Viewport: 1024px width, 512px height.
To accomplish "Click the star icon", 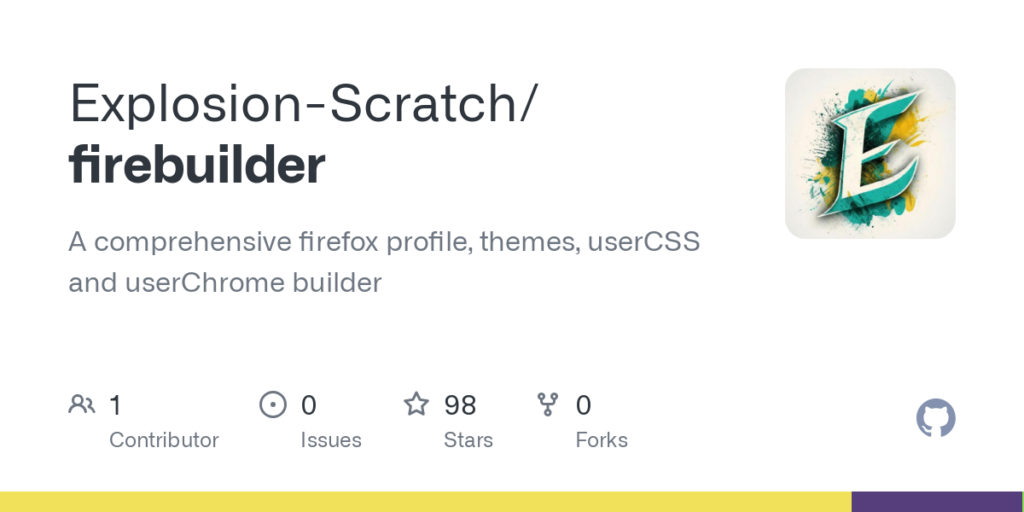I will point(416,405).
